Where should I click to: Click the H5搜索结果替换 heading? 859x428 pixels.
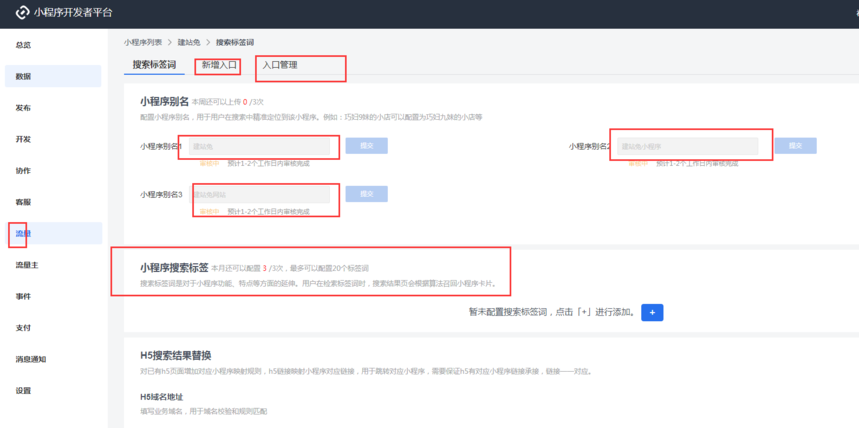click(176, 356)
